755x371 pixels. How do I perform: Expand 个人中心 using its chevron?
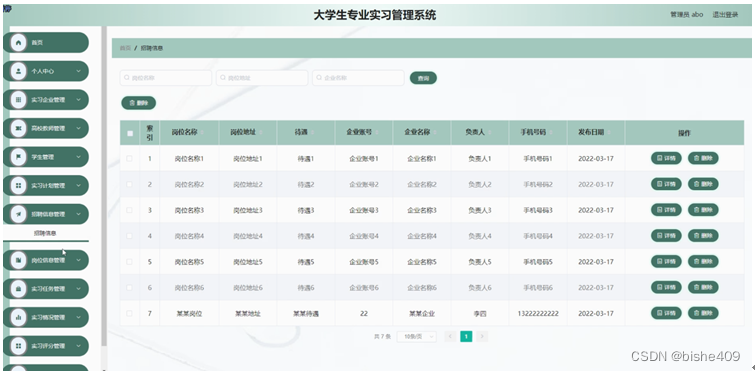click(78, 71)
